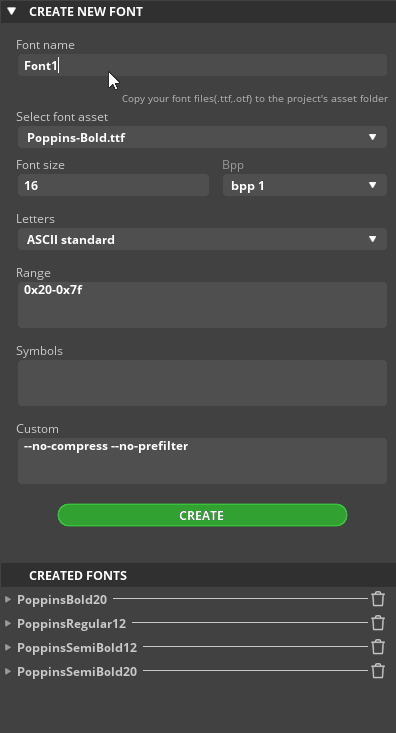396x733 pixels.
Task: Delete the PoppinsRegular12 font with trash icon
Action: 378,623
